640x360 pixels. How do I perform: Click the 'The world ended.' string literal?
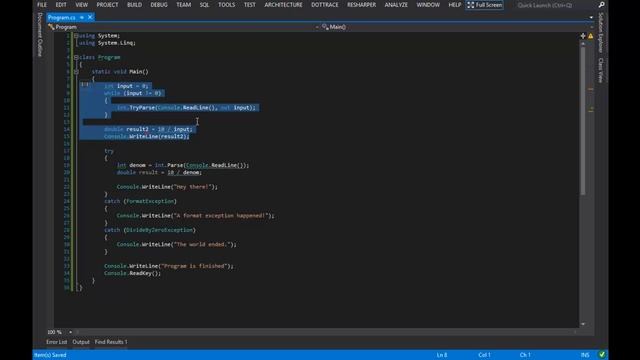click(202, 244)
